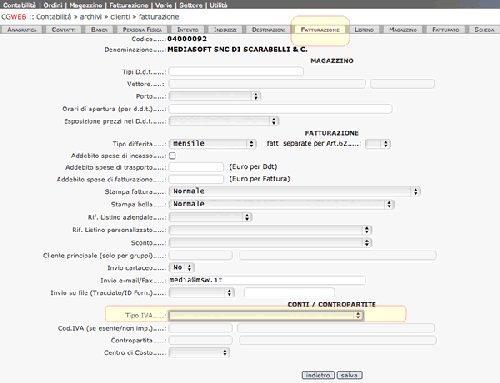Open Invio su file tracciato dropdown
This screenshot has height=383, width=500.
point(202,293)
